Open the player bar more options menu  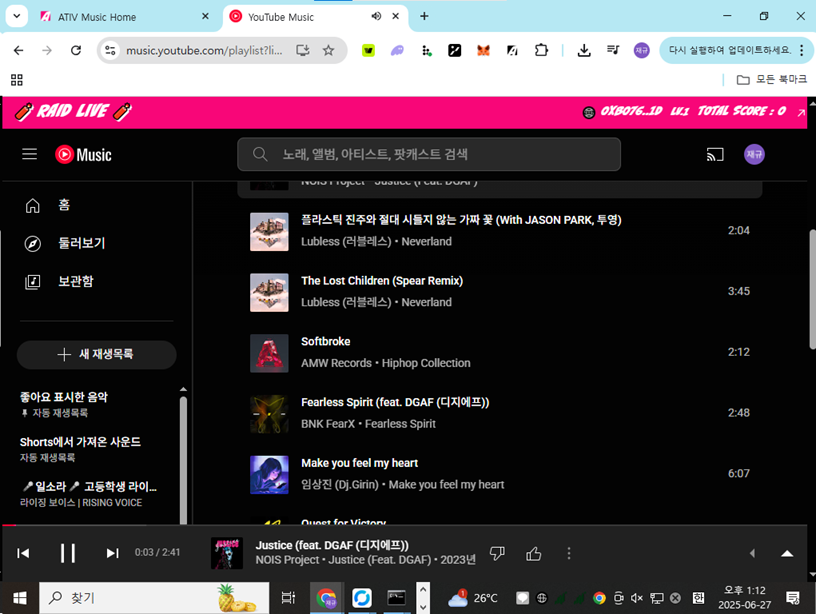(569, 554)
